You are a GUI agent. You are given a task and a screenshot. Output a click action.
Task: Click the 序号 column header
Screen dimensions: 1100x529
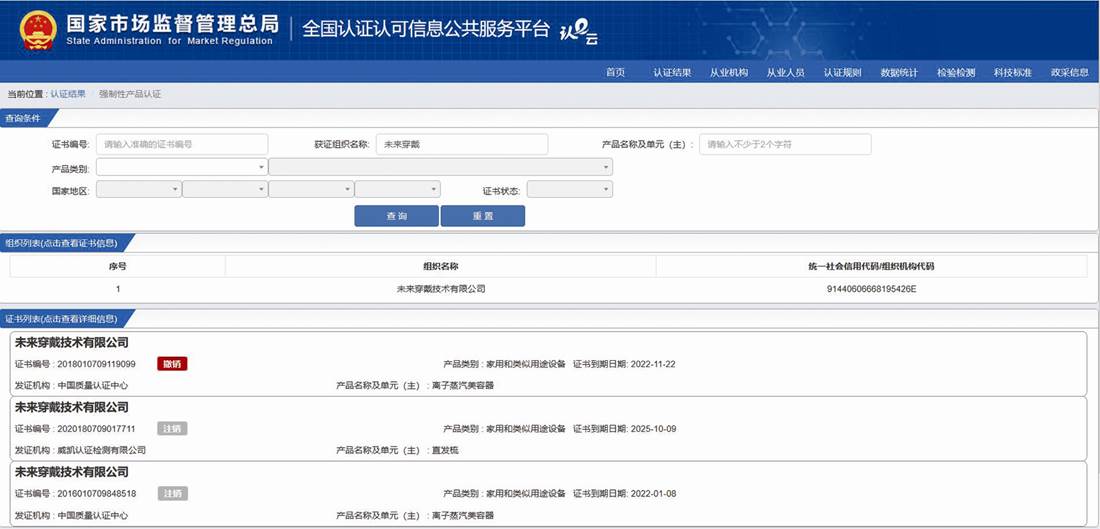(x=117, y=267)
